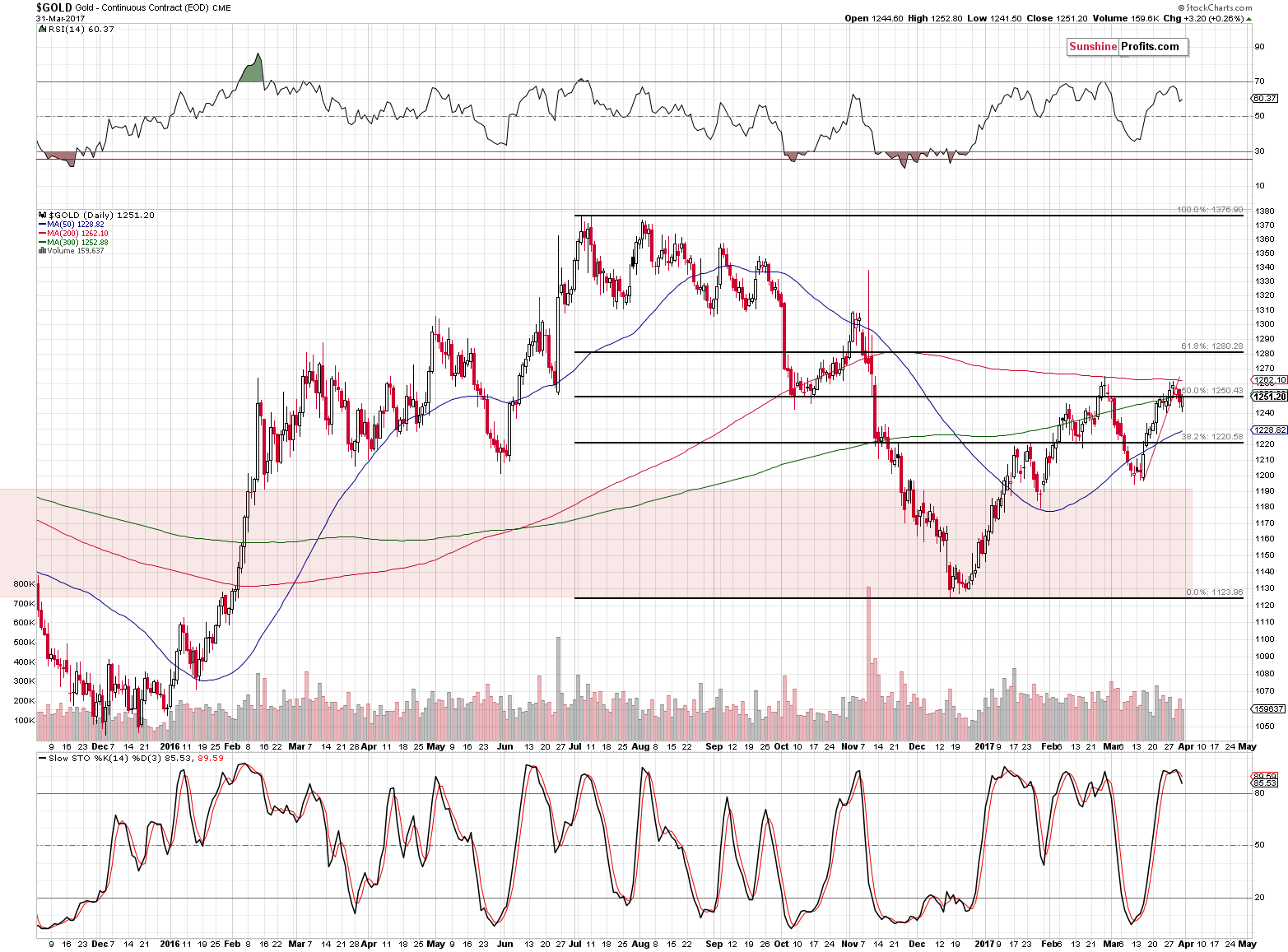Click the 159637 volume axis tag
The image size is (1288, 952).
point(1268,708)
